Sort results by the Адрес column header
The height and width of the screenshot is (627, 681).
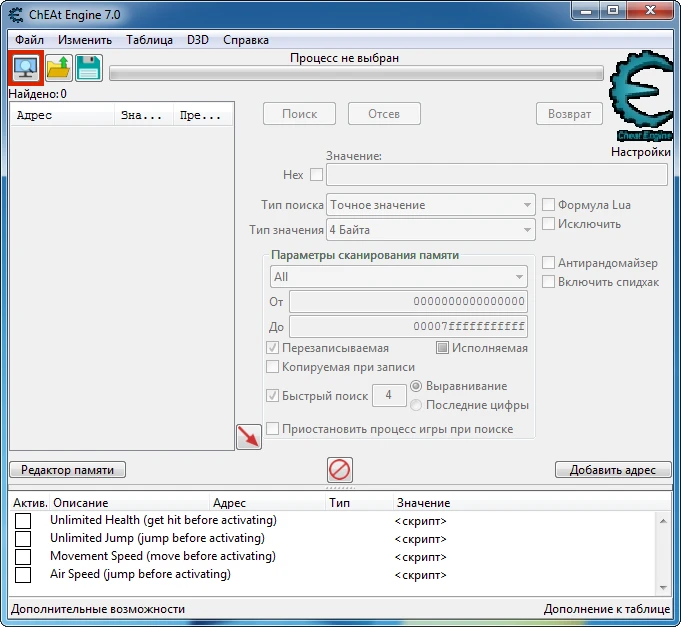click(62, 115)
